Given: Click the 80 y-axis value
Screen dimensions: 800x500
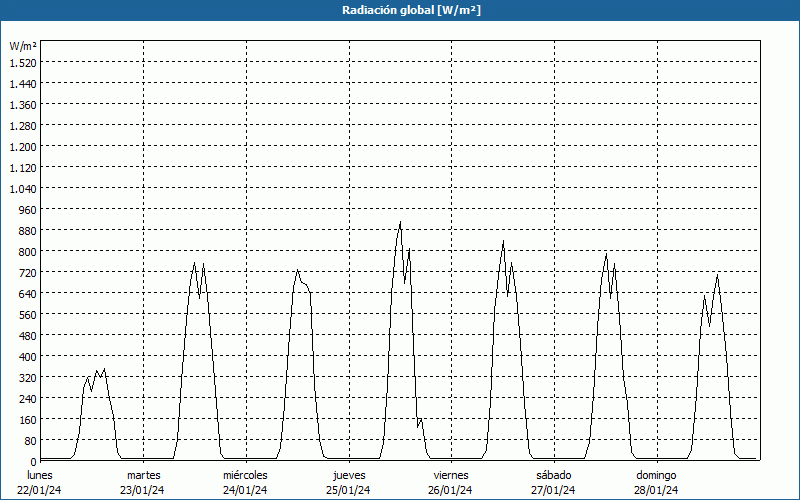Looking at the screenshot, I should pyautogui.click(x=31, y=440).
